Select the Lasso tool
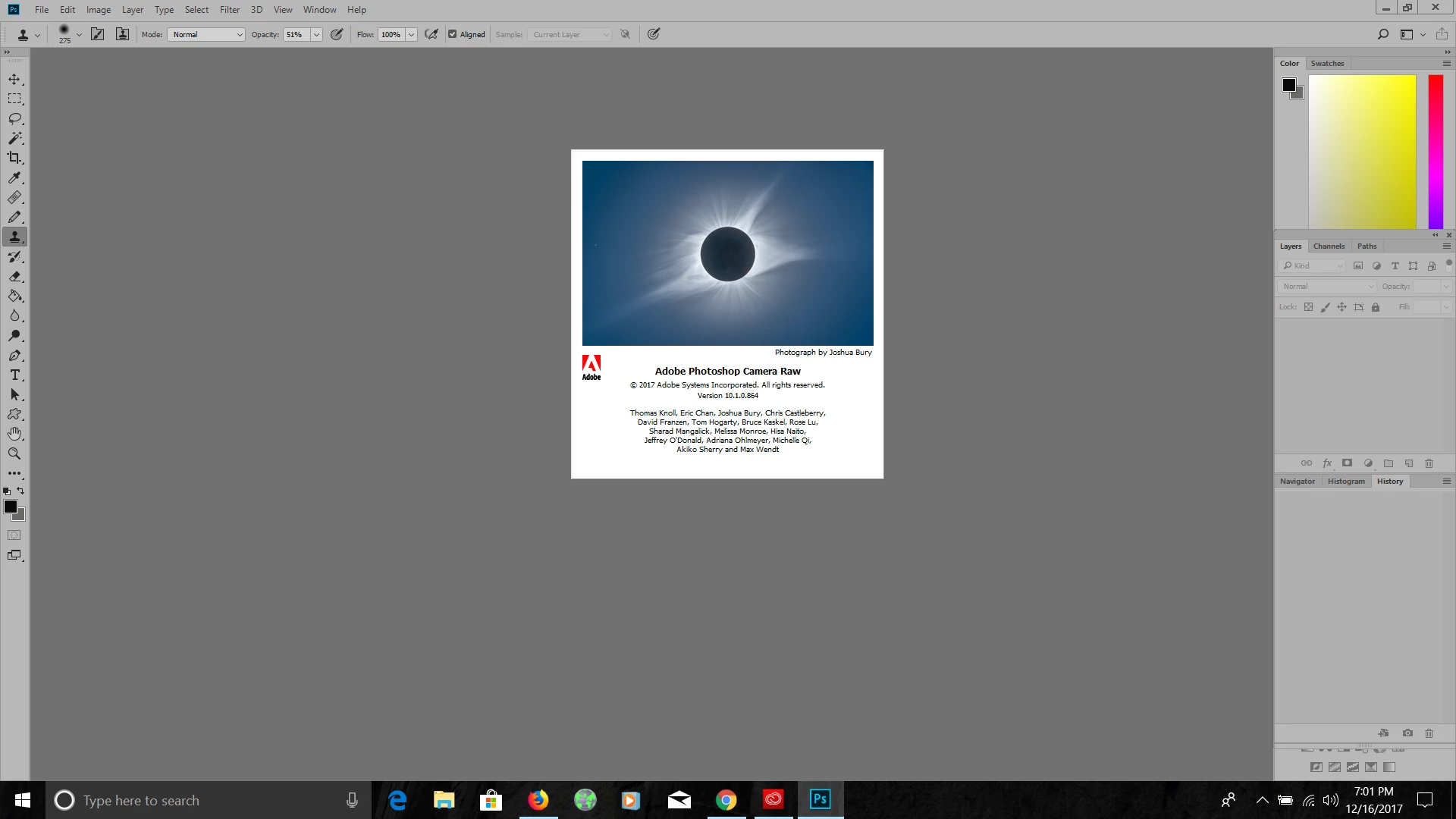 (x=14, y=119)
